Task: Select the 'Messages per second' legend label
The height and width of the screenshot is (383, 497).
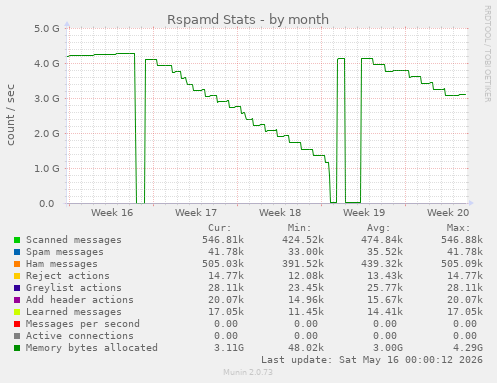Action: 83,324
